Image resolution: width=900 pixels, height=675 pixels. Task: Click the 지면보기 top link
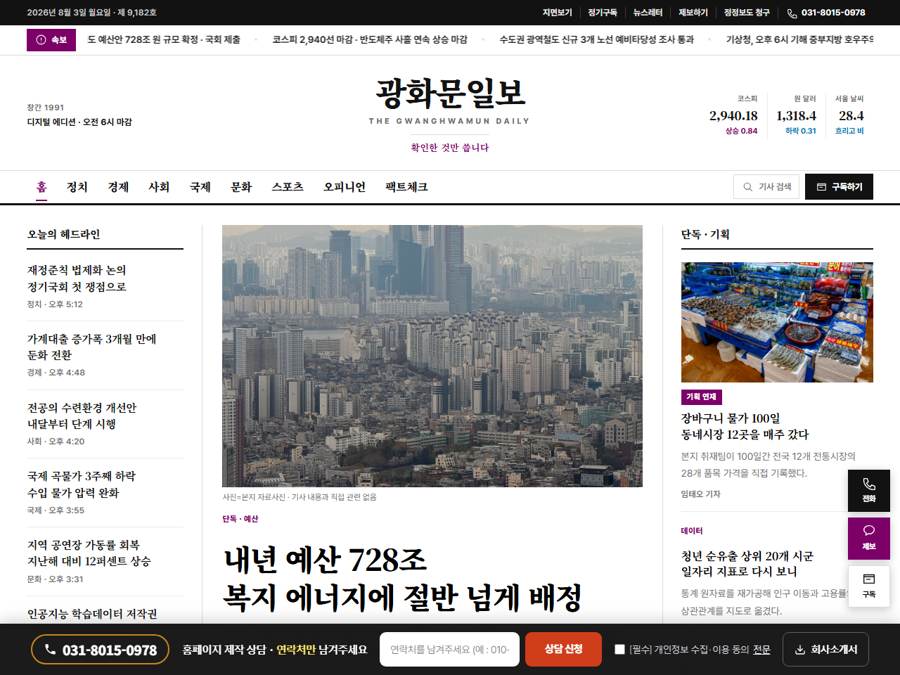(557, 13)
